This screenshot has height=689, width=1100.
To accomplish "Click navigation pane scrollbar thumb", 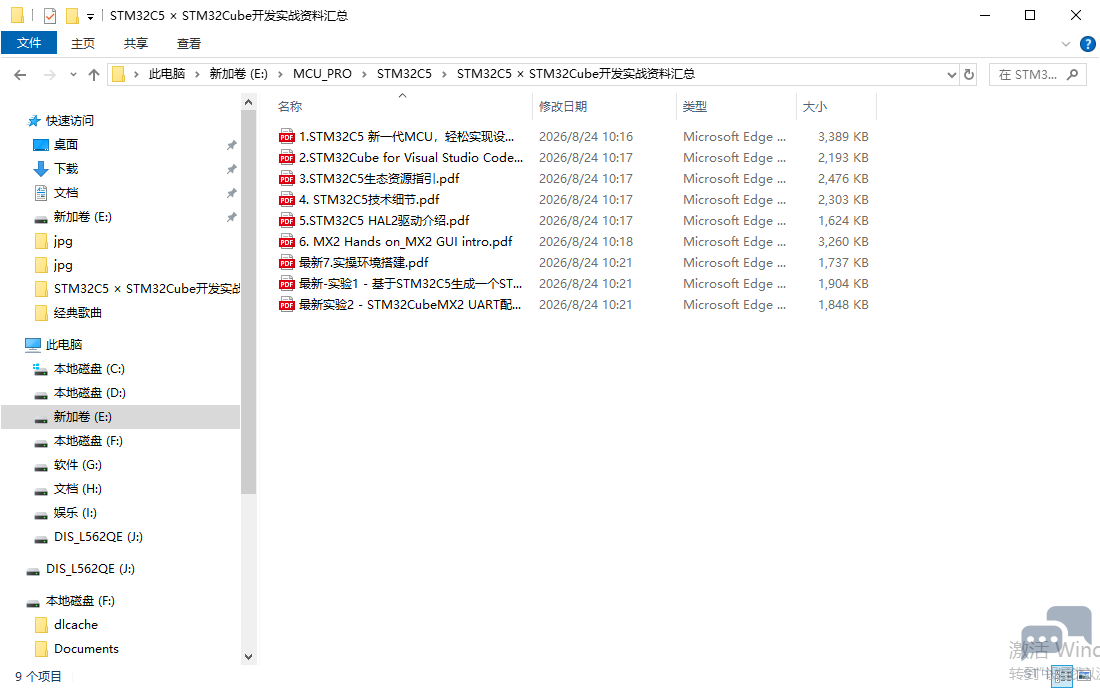I will point(248,302).
